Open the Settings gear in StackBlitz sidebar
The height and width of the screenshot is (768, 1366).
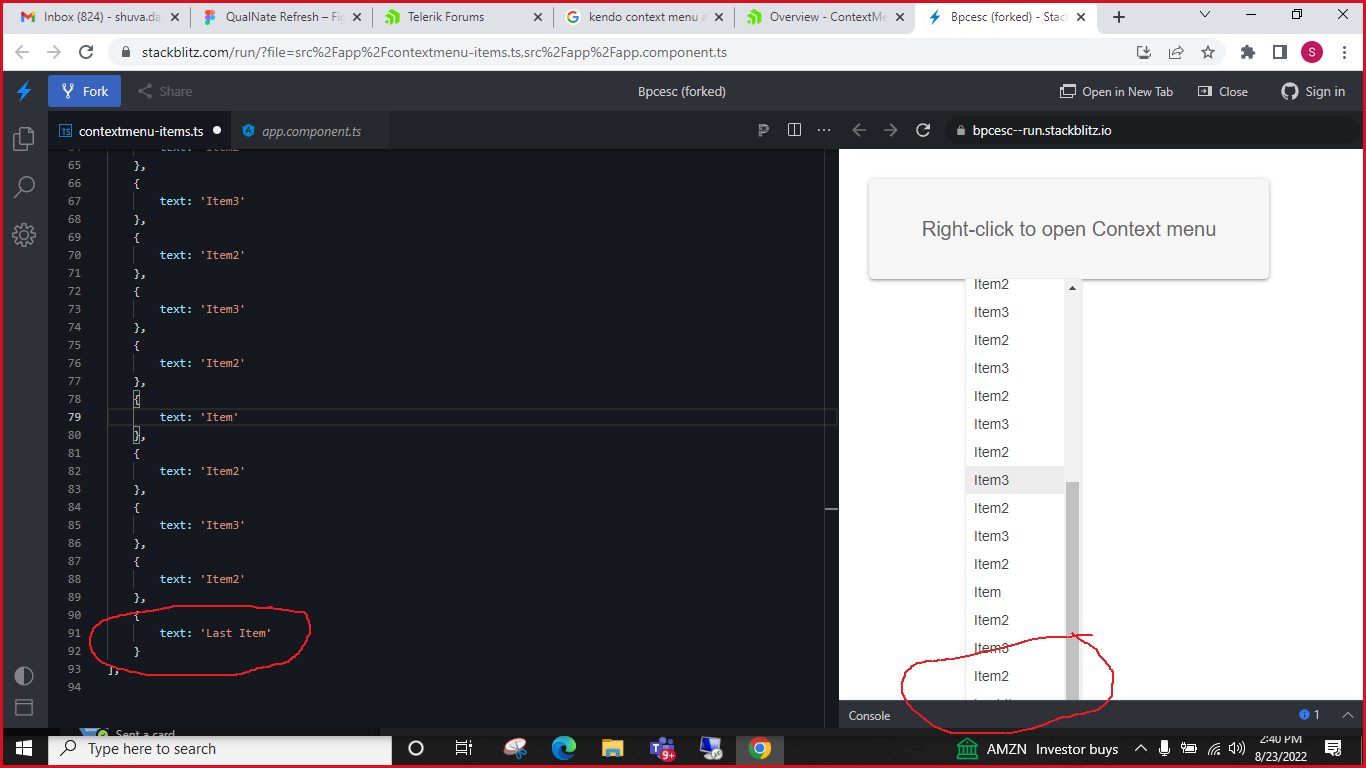24,235
